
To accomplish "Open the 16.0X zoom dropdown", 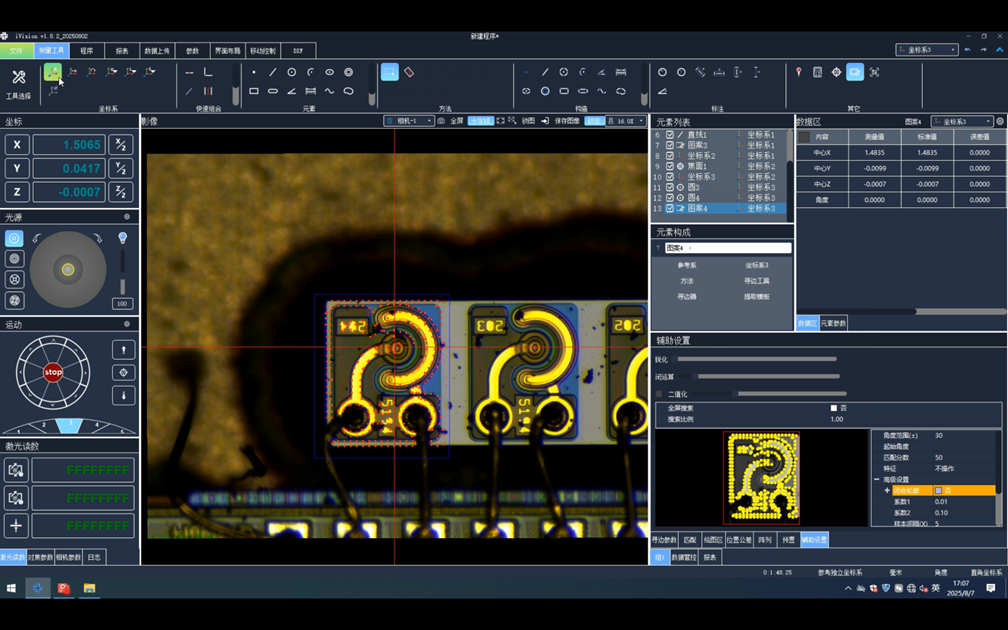I will pyautogui.click(x=625, y=121).
